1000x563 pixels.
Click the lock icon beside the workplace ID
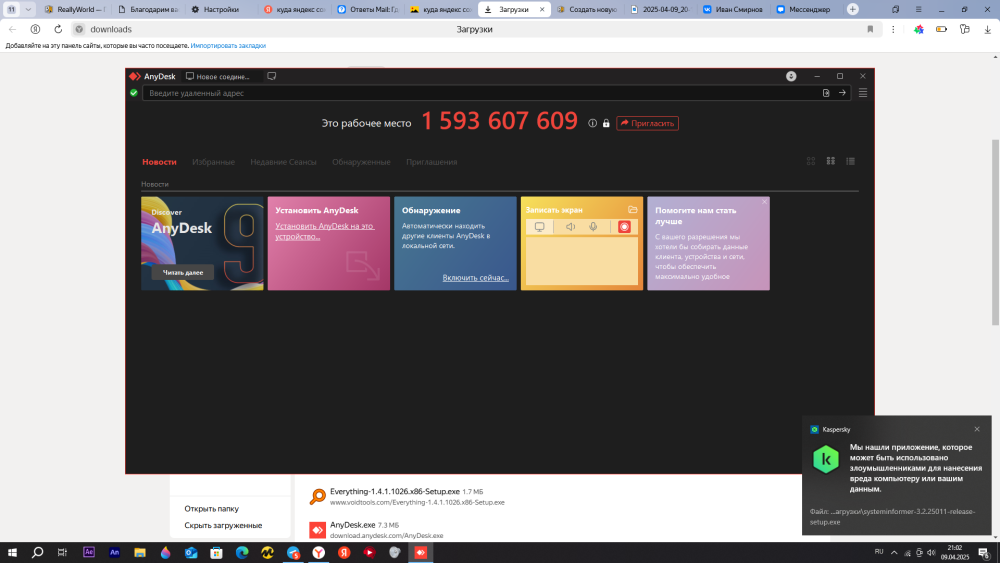coord(606,123)
